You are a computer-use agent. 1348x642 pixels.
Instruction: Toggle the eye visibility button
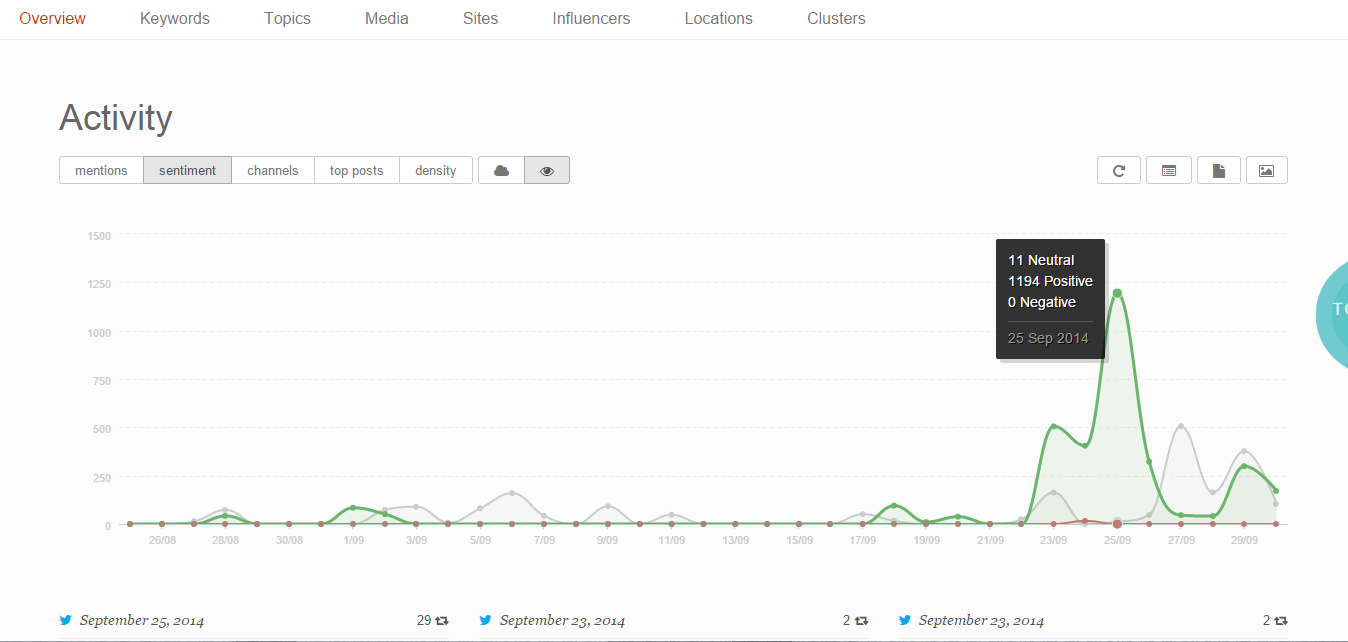[547, 170]
